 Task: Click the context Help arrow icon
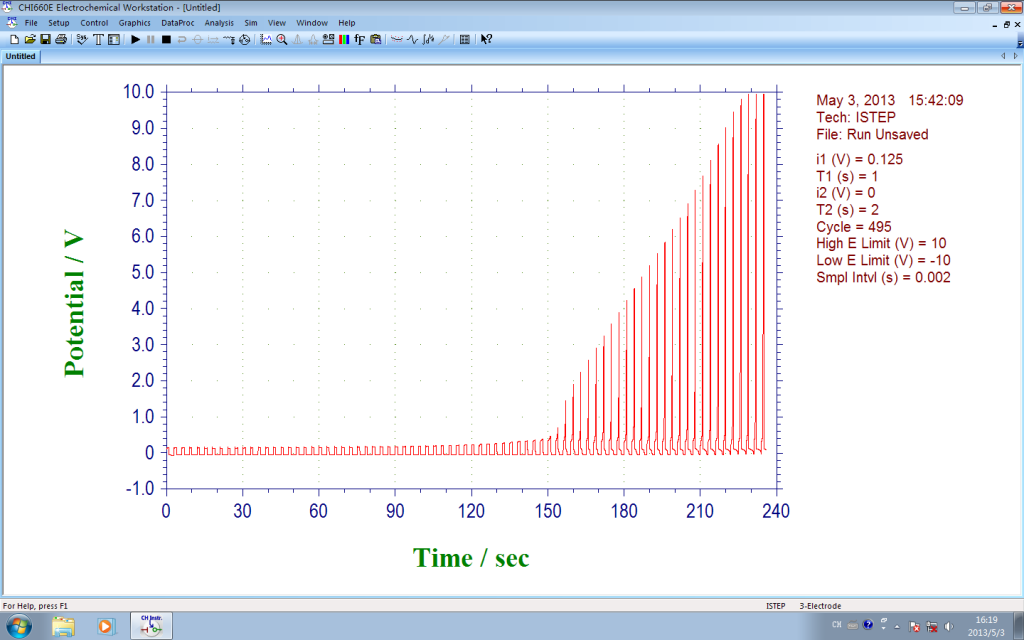(x=486, y=40)
